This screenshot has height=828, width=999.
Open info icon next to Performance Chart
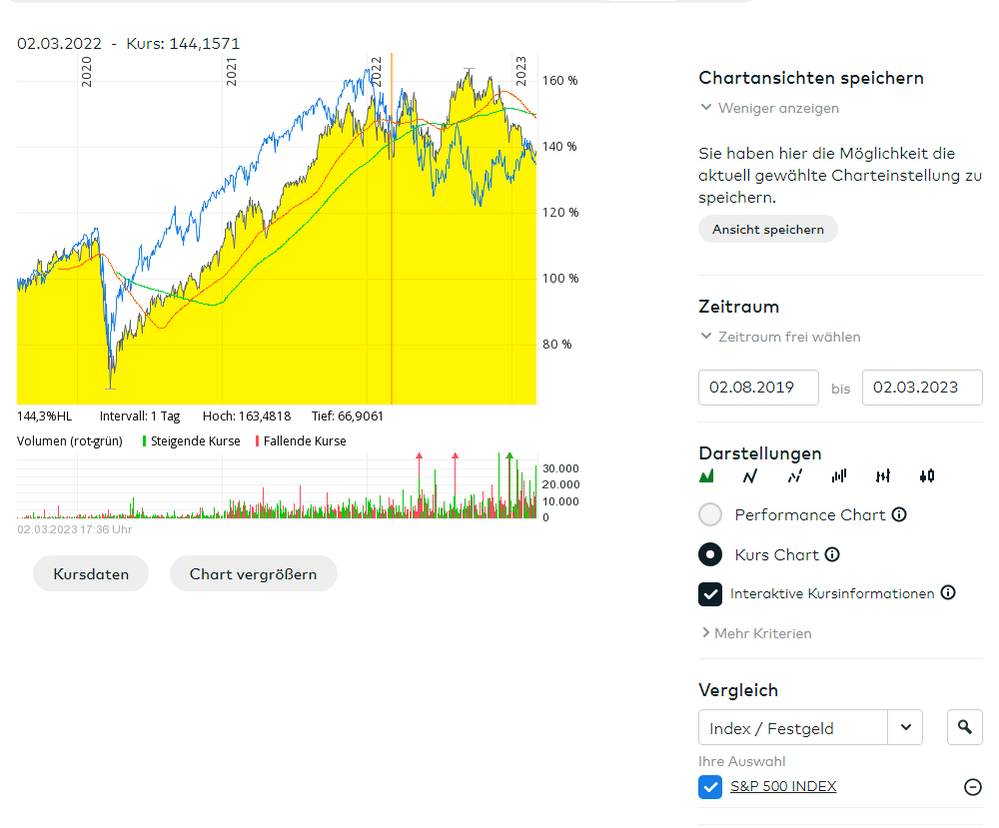899,515
